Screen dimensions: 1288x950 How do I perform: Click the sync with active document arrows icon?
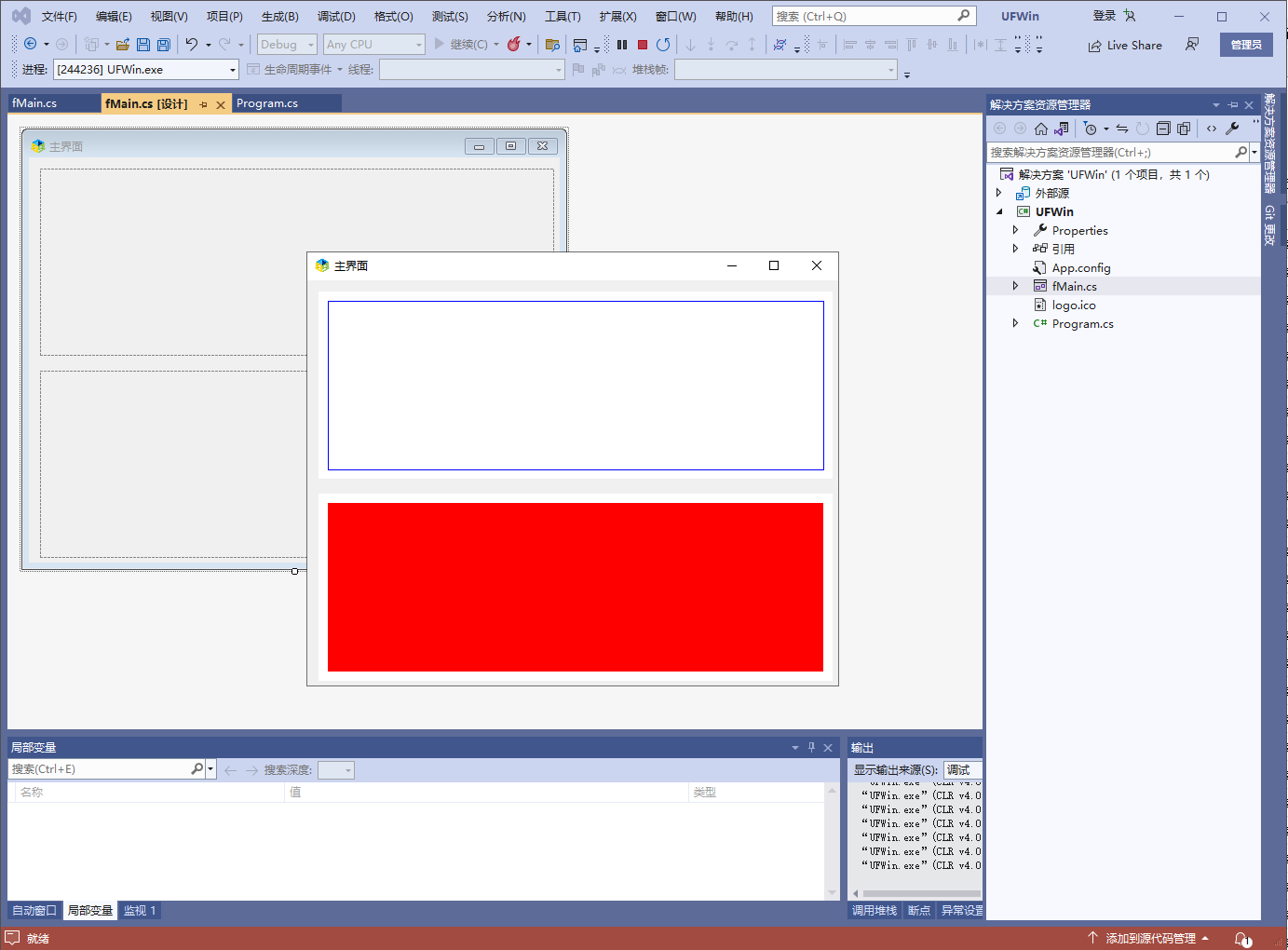click(1122, 129)
